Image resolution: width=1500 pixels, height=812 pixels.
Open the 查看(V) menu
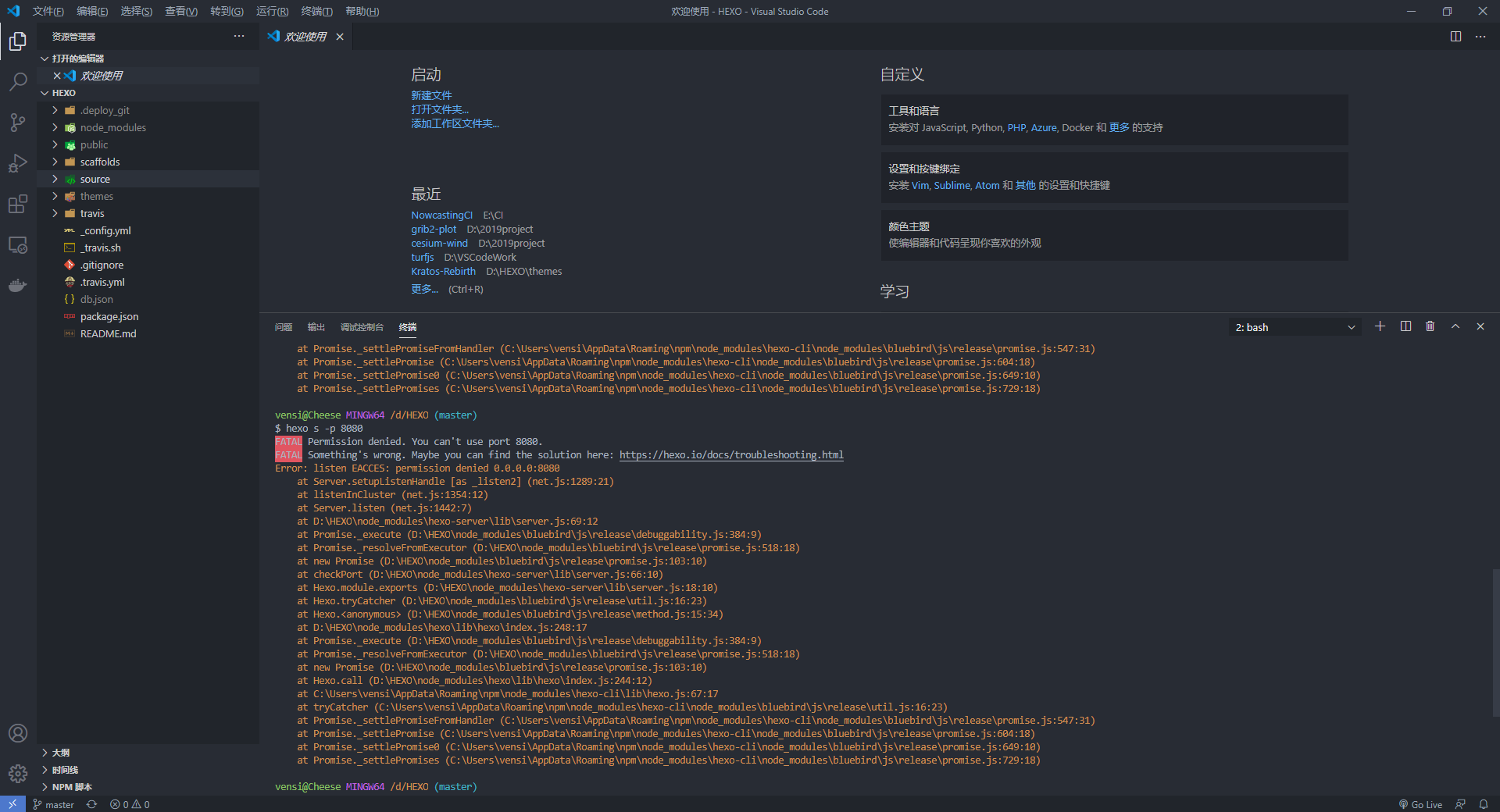pos(181,11)
